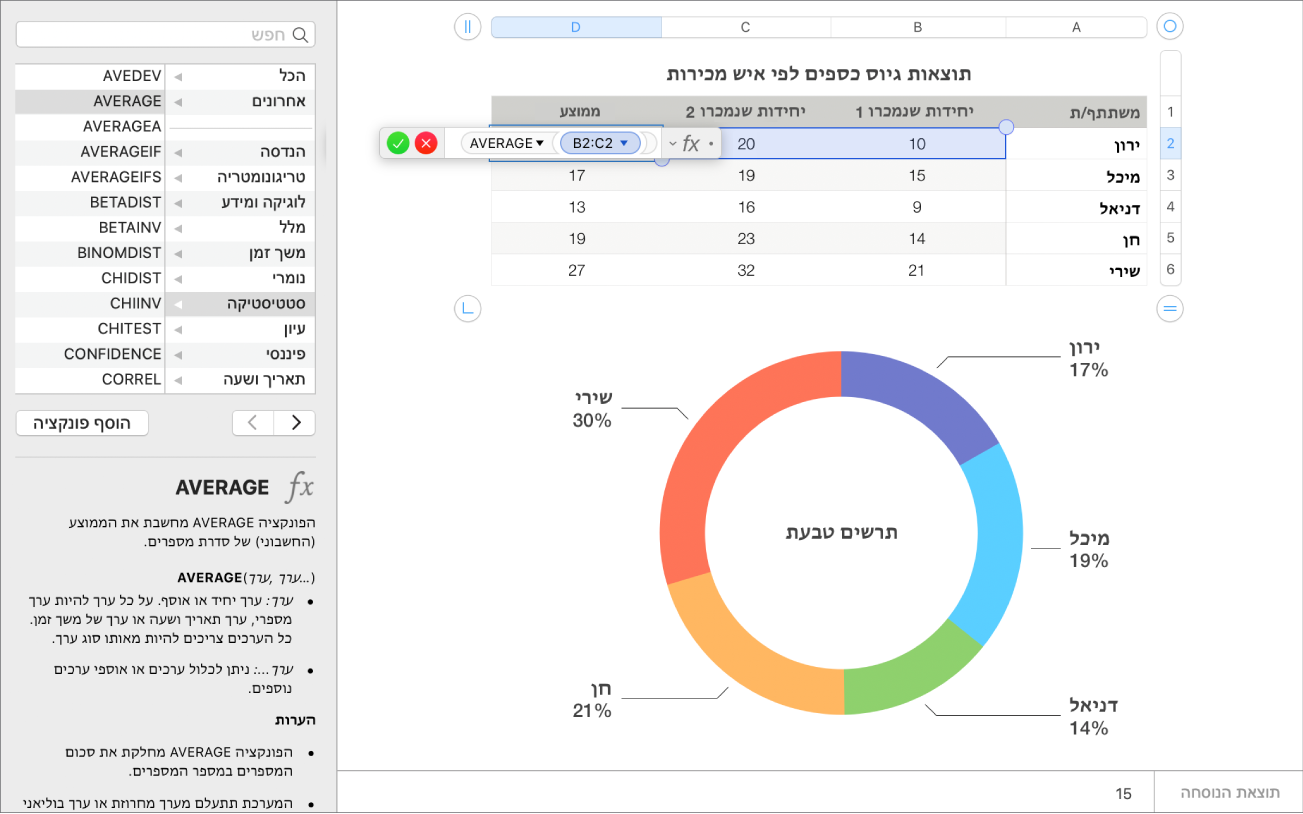Choose CONFIDENCE in the function list
Image resolution: width=1303 pixels, height=814 pixels.
pyautogui.click(x=90, y=354)
